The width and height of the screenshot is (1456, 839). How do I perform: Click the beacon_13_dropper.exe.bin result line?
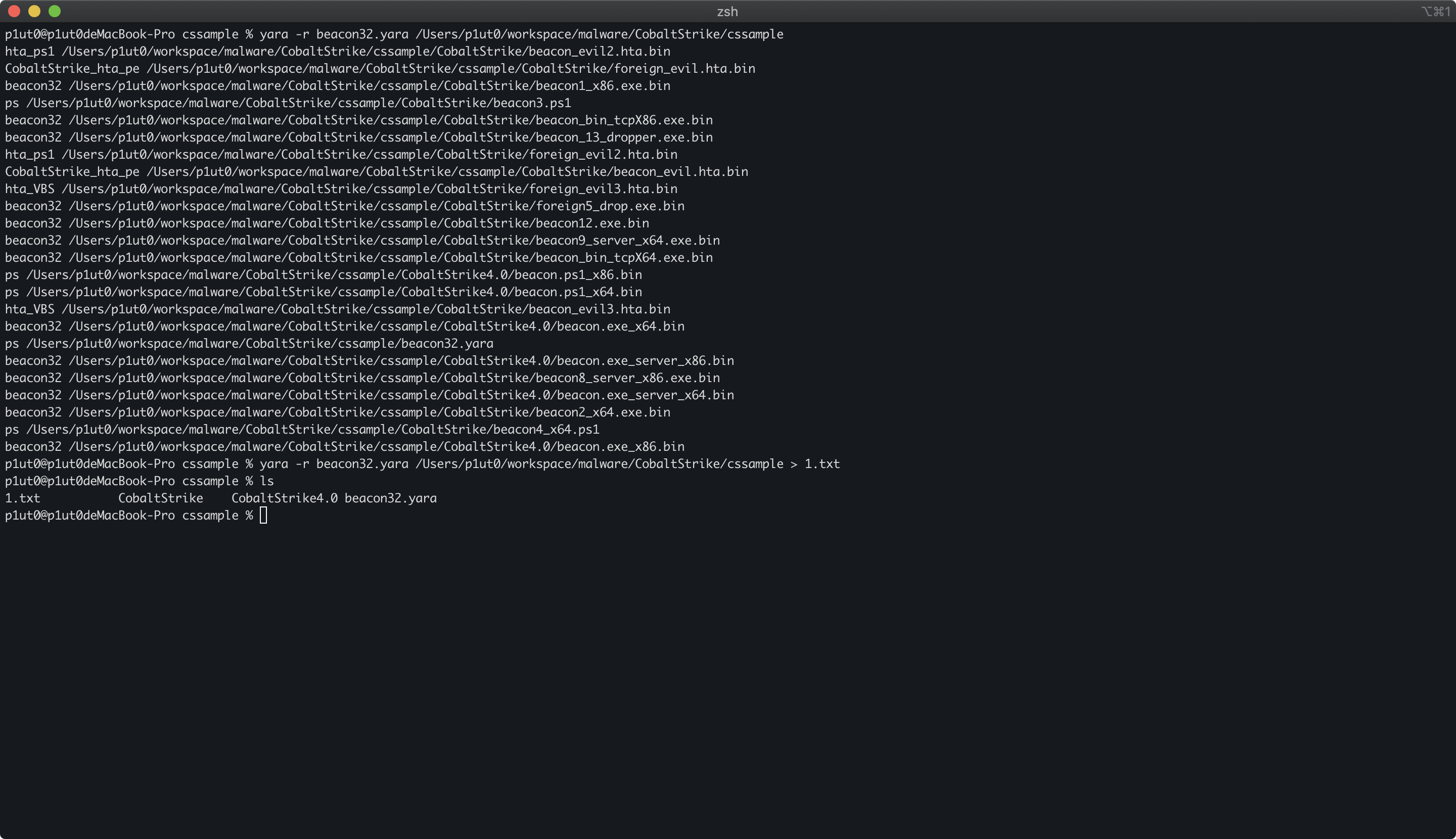point(359,137)
